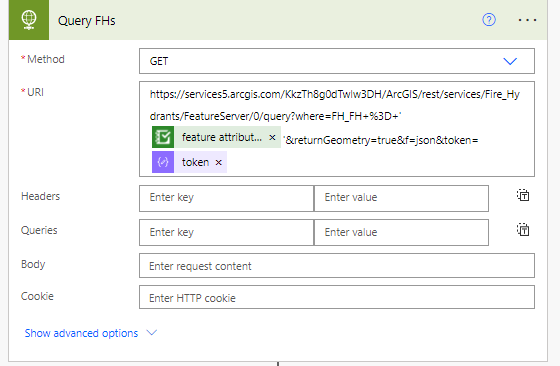Click into the Queries Enter value field
This screenshot has height=366, width=560.
(401, 232)
